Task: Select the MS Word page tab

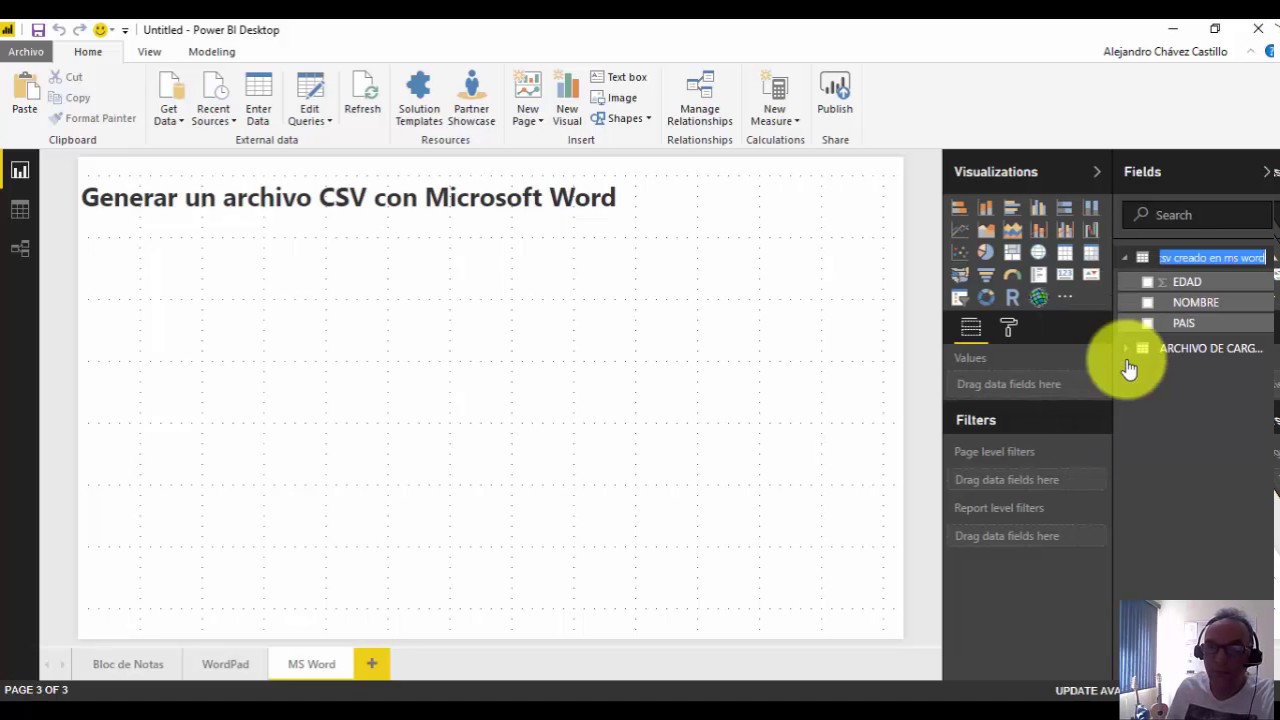Action: (311, 664)
